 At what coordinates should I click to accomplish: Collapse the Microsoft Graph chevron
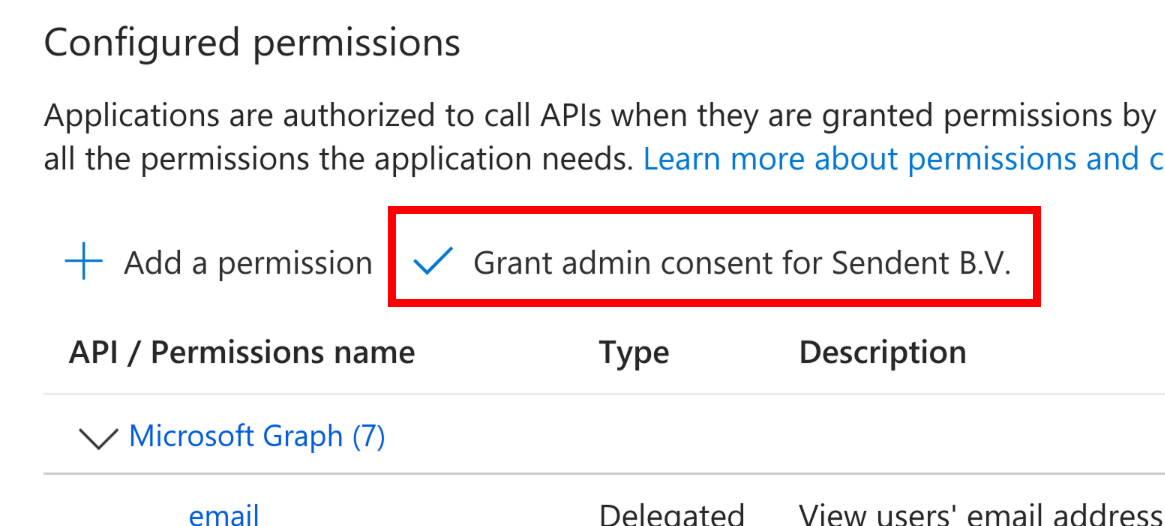[x=97, y=438]
